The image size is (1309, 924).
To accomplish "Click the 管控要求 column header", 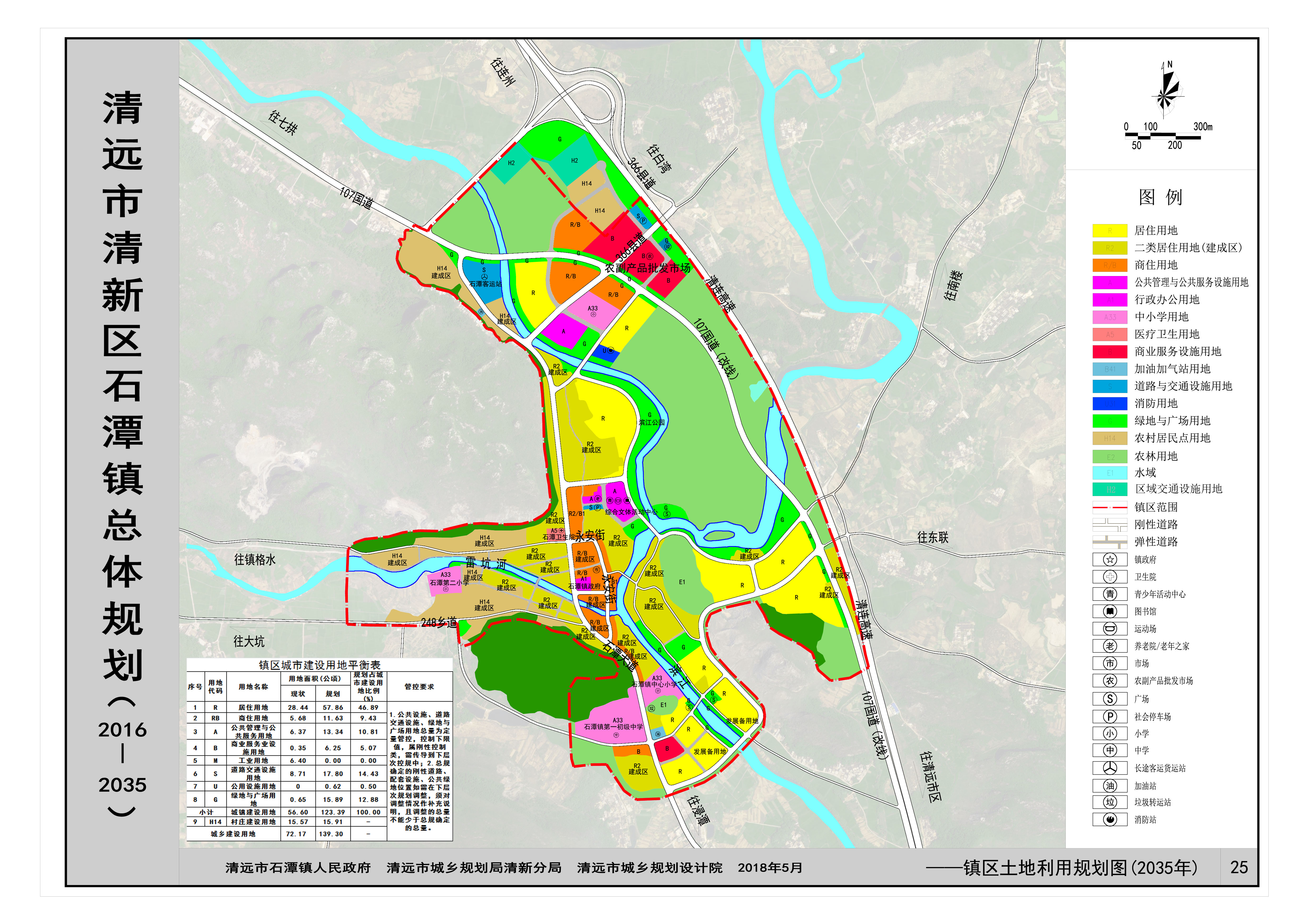I will [x=419, y=686].
